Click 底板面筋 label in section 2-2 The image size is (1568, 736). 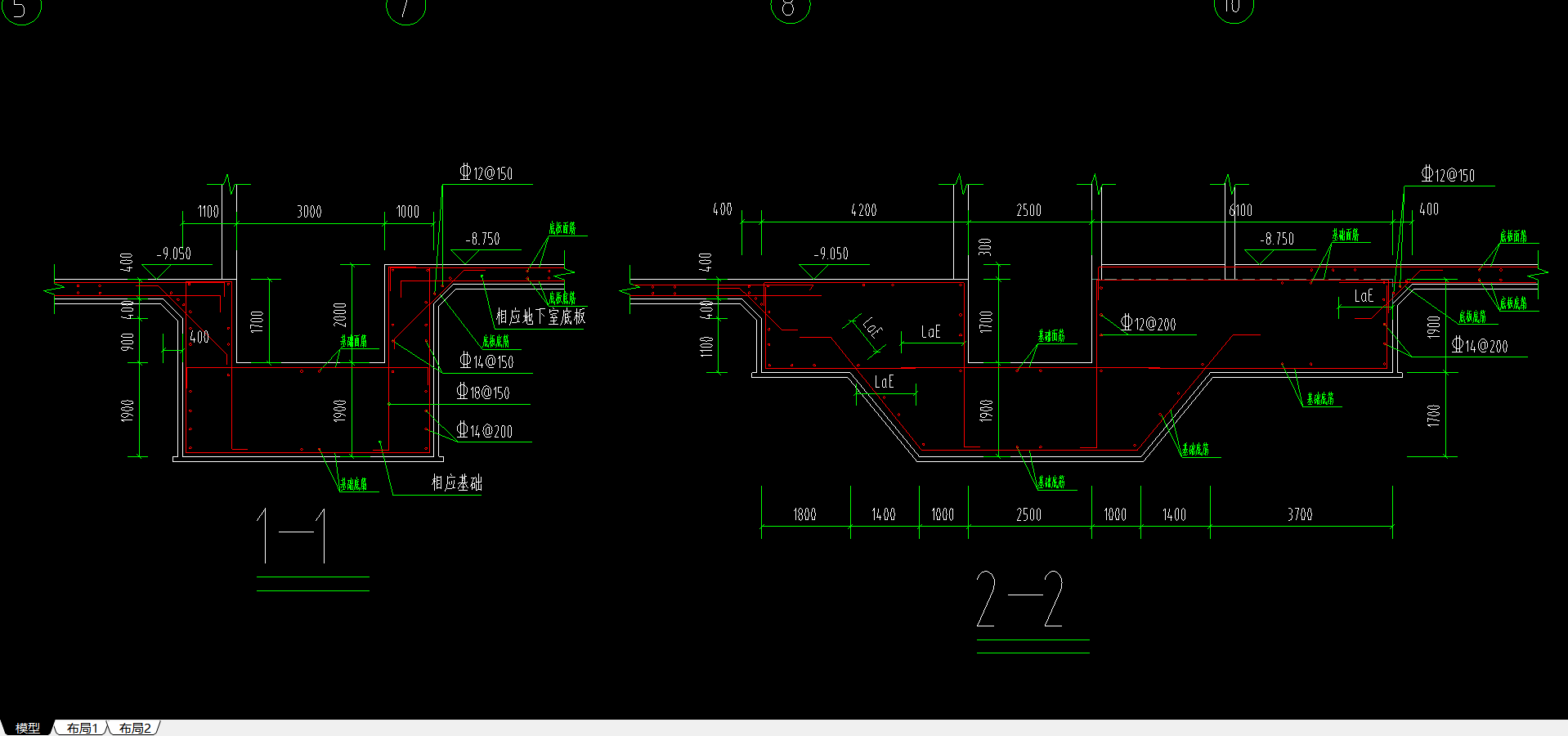(1513, 236)
